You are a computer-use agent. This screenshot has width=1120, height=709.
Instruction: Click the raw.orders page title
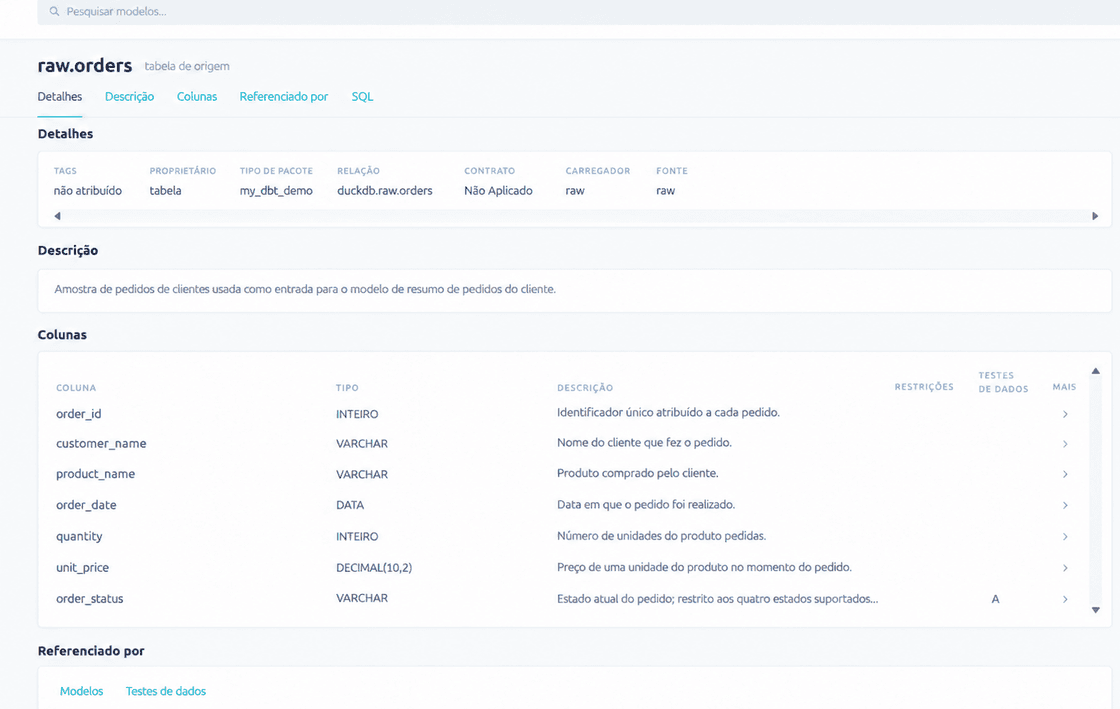85,66
